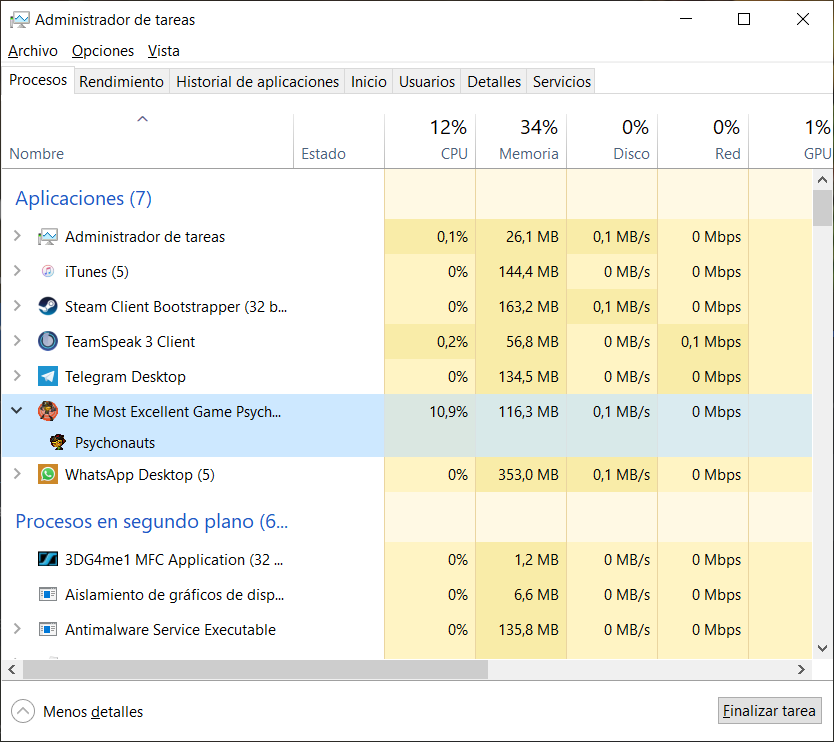This screenshot has height=742, width=834.
Task: Click the WhatsApp Desktop icon
Action: point(47,474)
